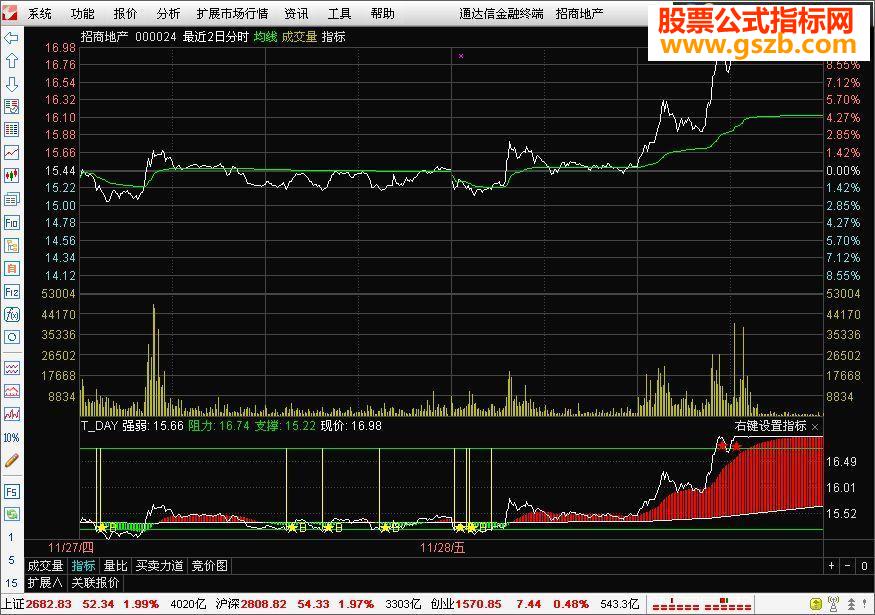Click the yellow upload icon in status bar

point(816,604)
